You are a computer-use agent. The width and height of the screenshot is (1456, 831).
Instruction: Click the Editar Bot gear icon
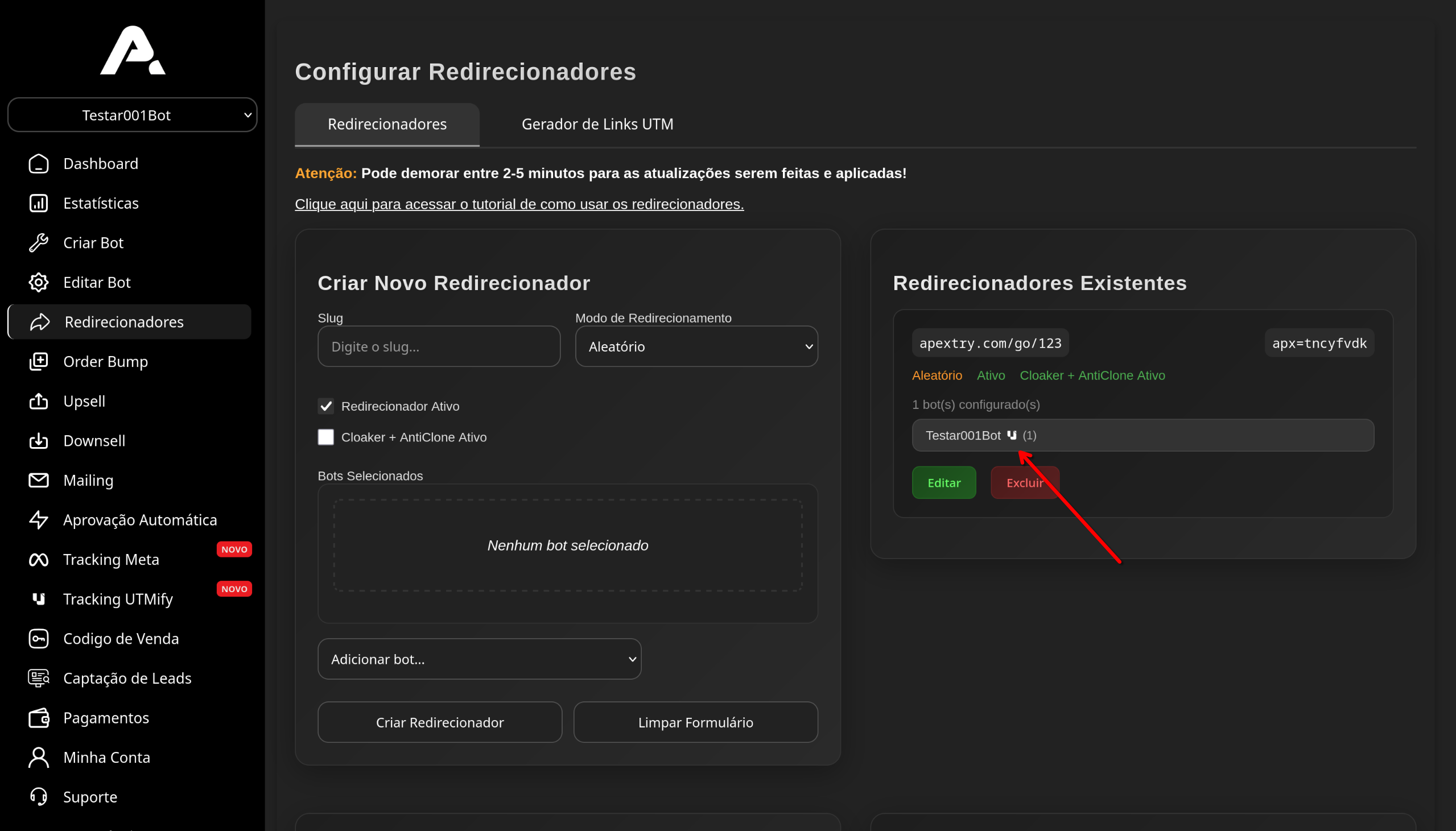39,283
